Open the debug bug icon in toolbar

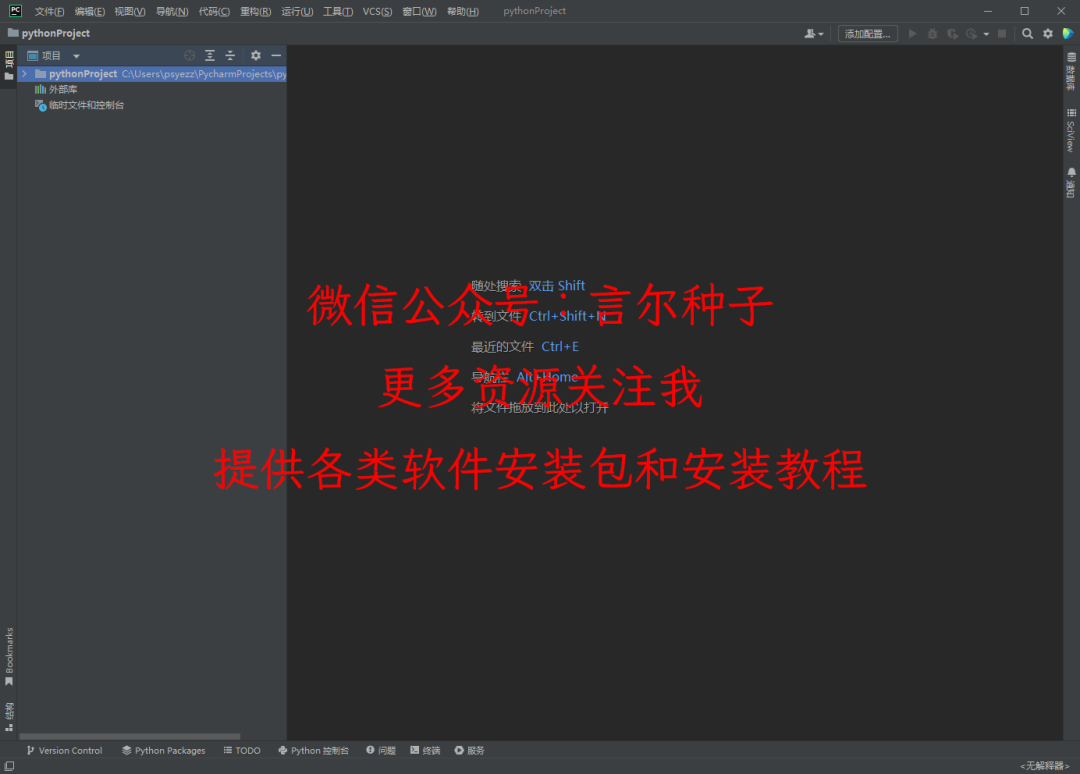[x=932, y=33]
